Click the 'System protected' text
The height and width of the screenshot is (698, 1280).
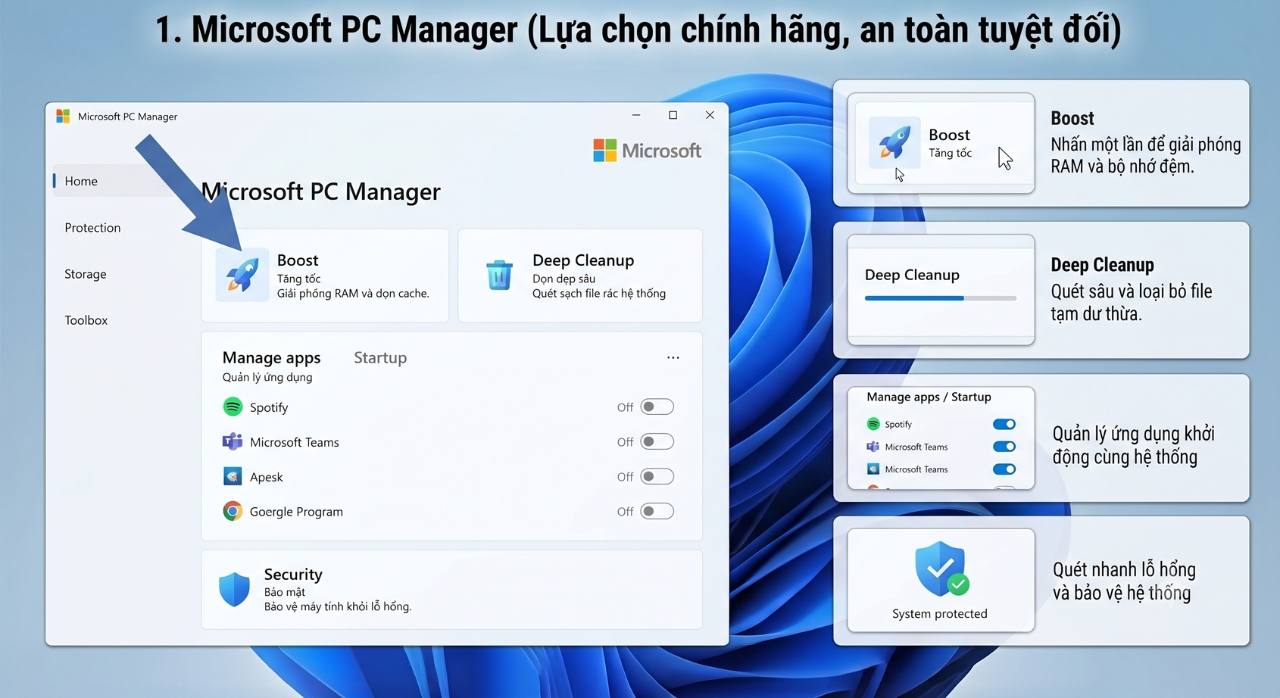tap(940, 614)
